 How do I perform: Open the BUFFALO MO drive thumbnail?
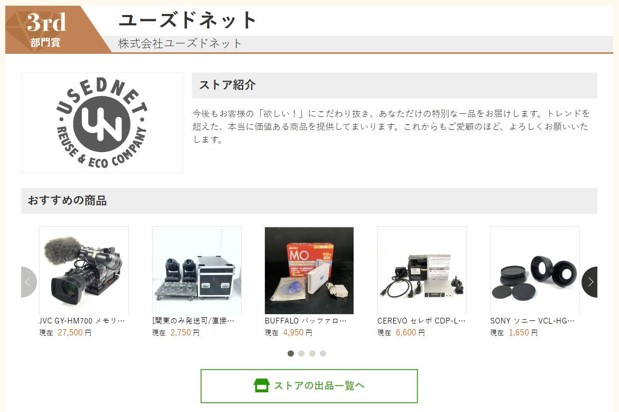tap(309, 270)
